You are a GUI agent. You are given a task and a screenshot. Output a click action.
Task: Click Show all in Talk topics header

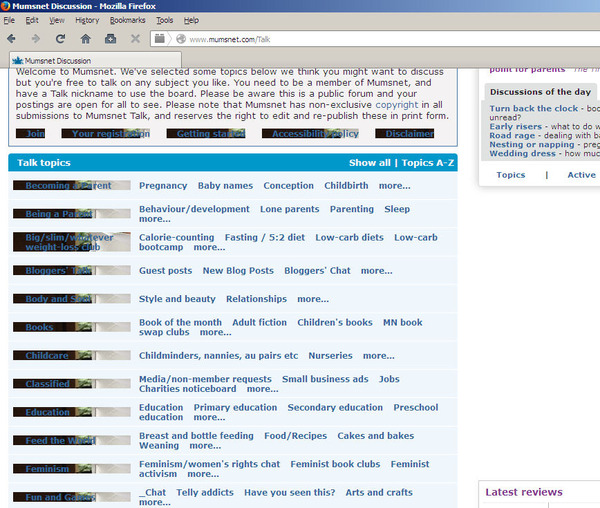[370, 163]
